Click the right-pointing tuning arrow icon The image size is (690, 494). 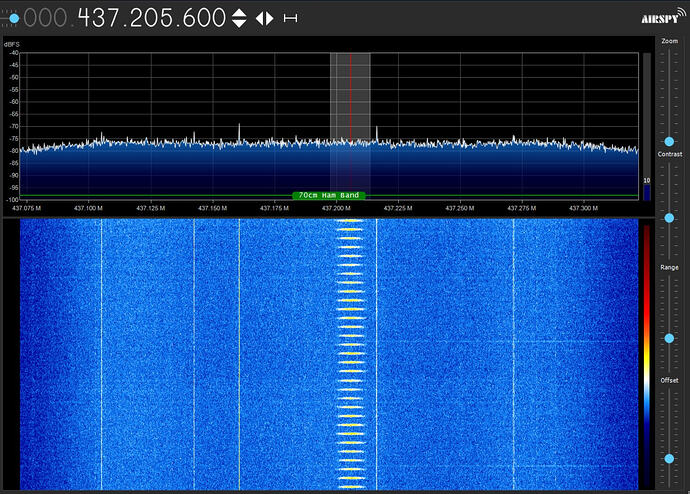coord(269,18)
